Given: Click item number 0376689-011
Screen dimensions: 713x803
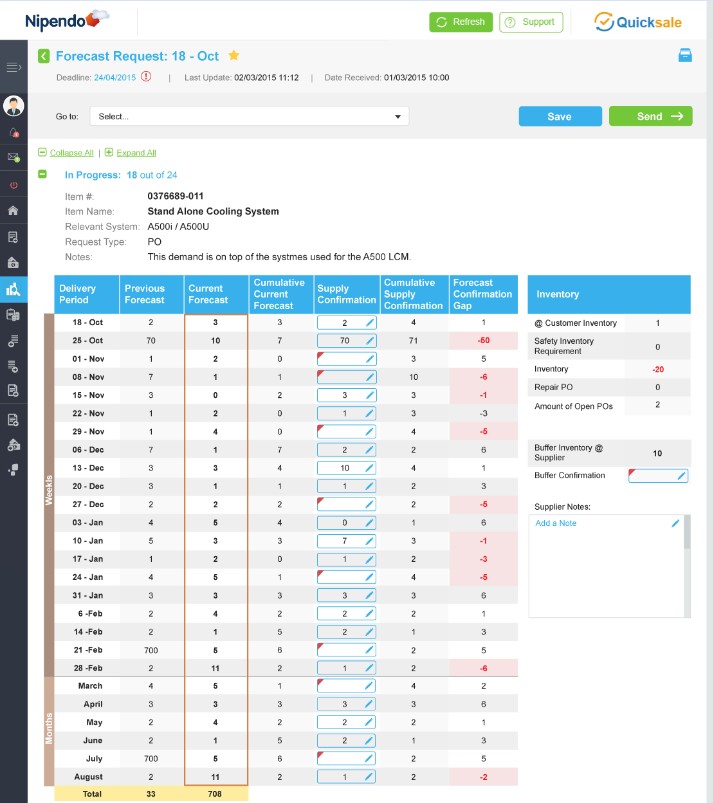Looking at the screenshot, I should (175, 196).
